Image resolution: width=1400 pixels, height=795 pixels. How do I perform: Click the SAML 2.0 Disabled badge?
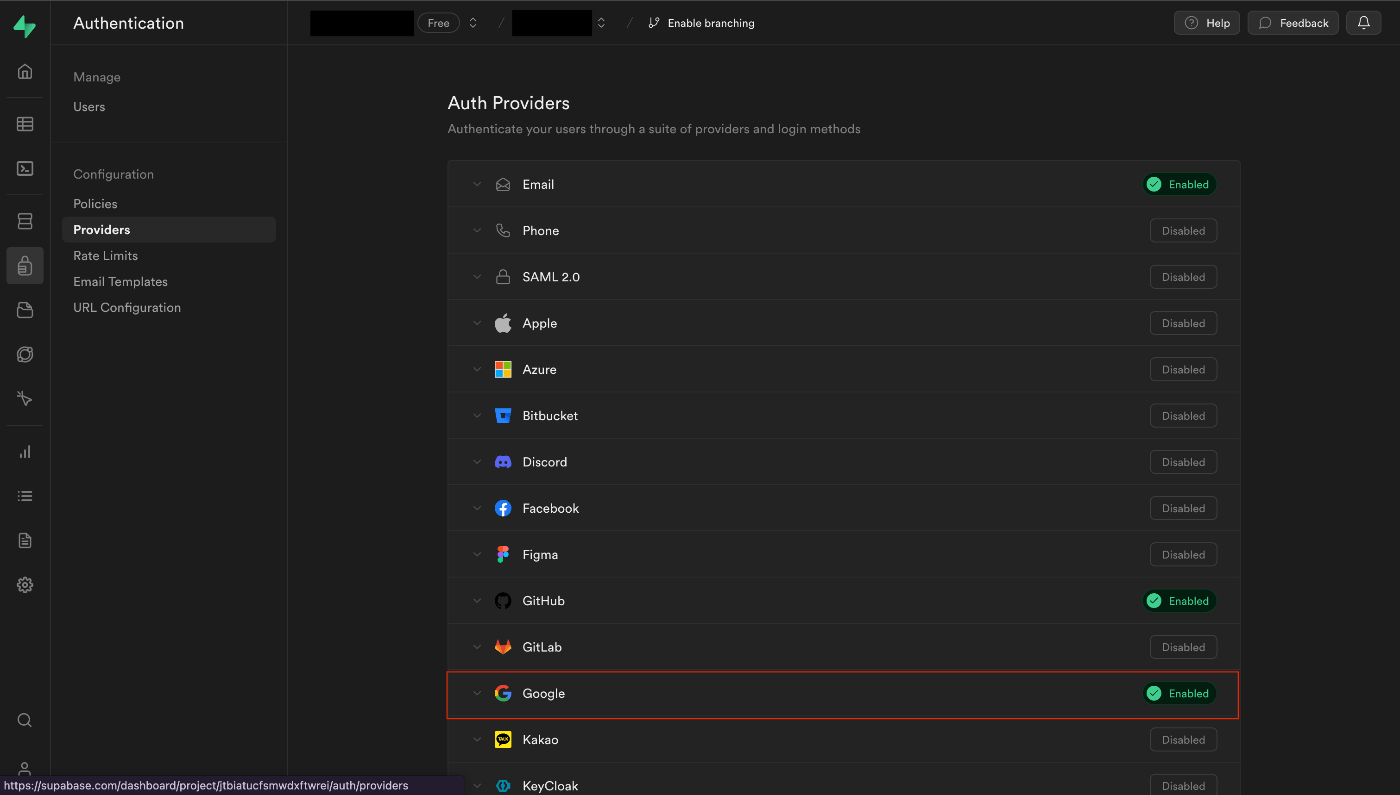pos(1183,277)
